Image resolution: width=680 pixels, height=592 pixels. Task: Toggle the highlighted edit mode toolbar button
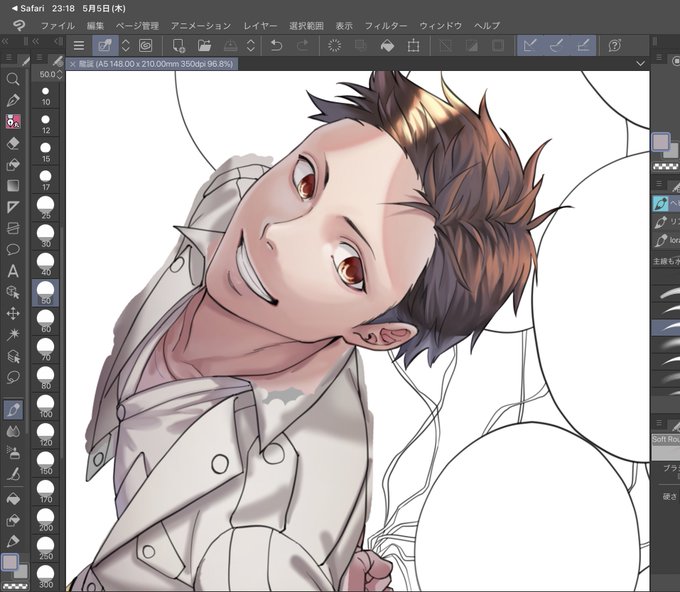pyautogui.click(x=105, y=46)
